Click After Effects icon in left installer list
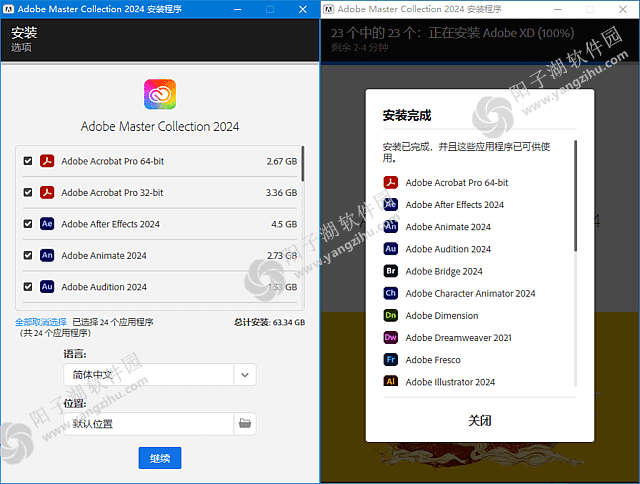Image resolution: width=640 pixels, height=484 pixels. coord(47,224)
